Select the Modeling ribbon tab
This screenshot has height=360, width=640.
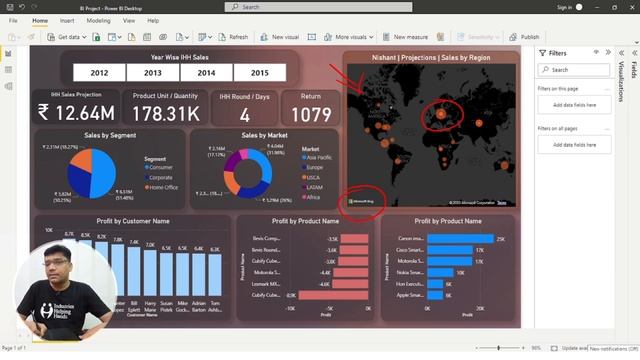[x=98, y=20]
